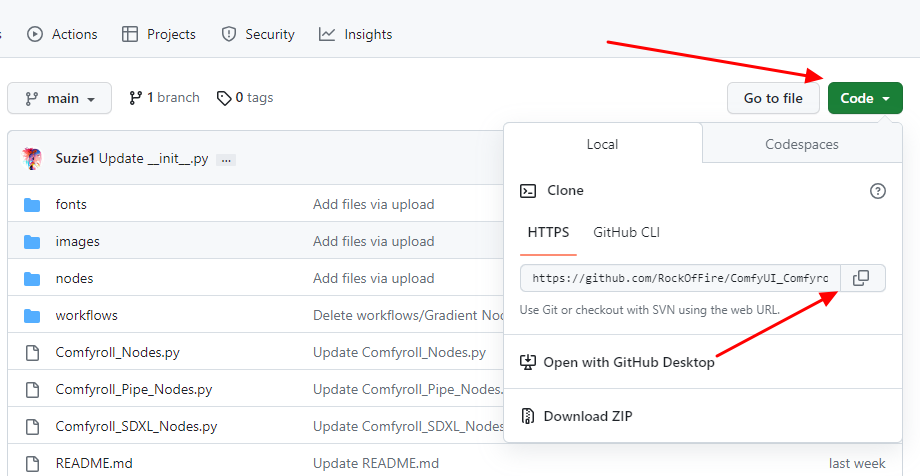Screen dimensions: 920x476
Task: View the 1 branch link
Action: (x=164, y=97)
